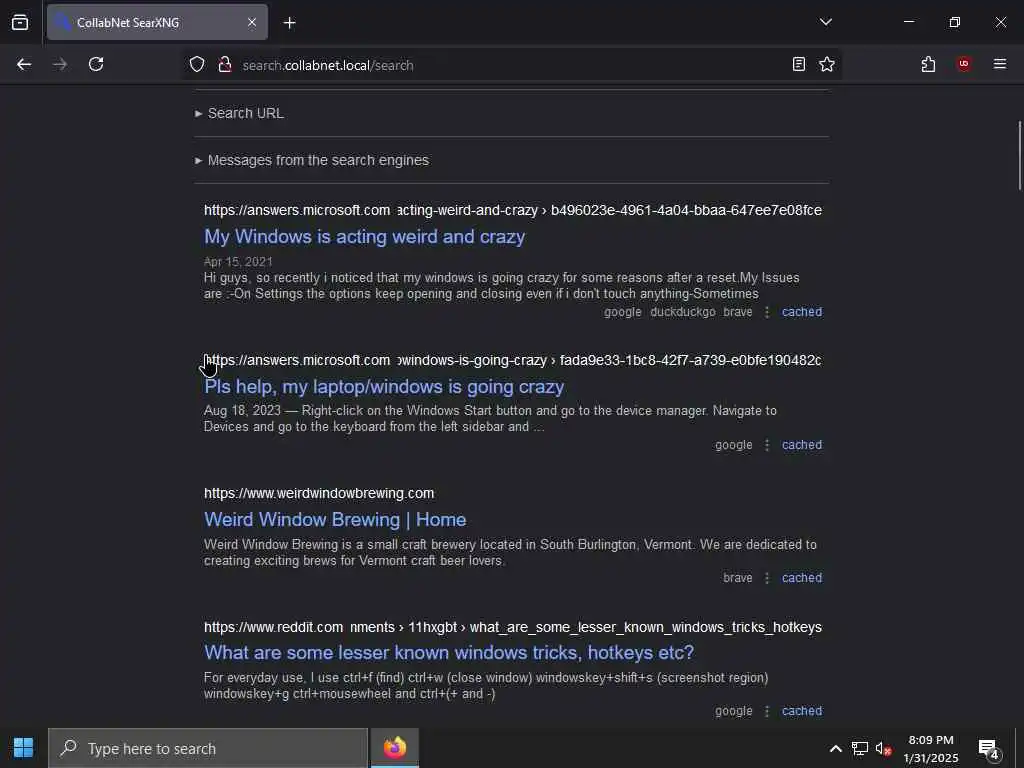Open a new tab with plus icon
The image size is (1024, 768).
[289, 23]
